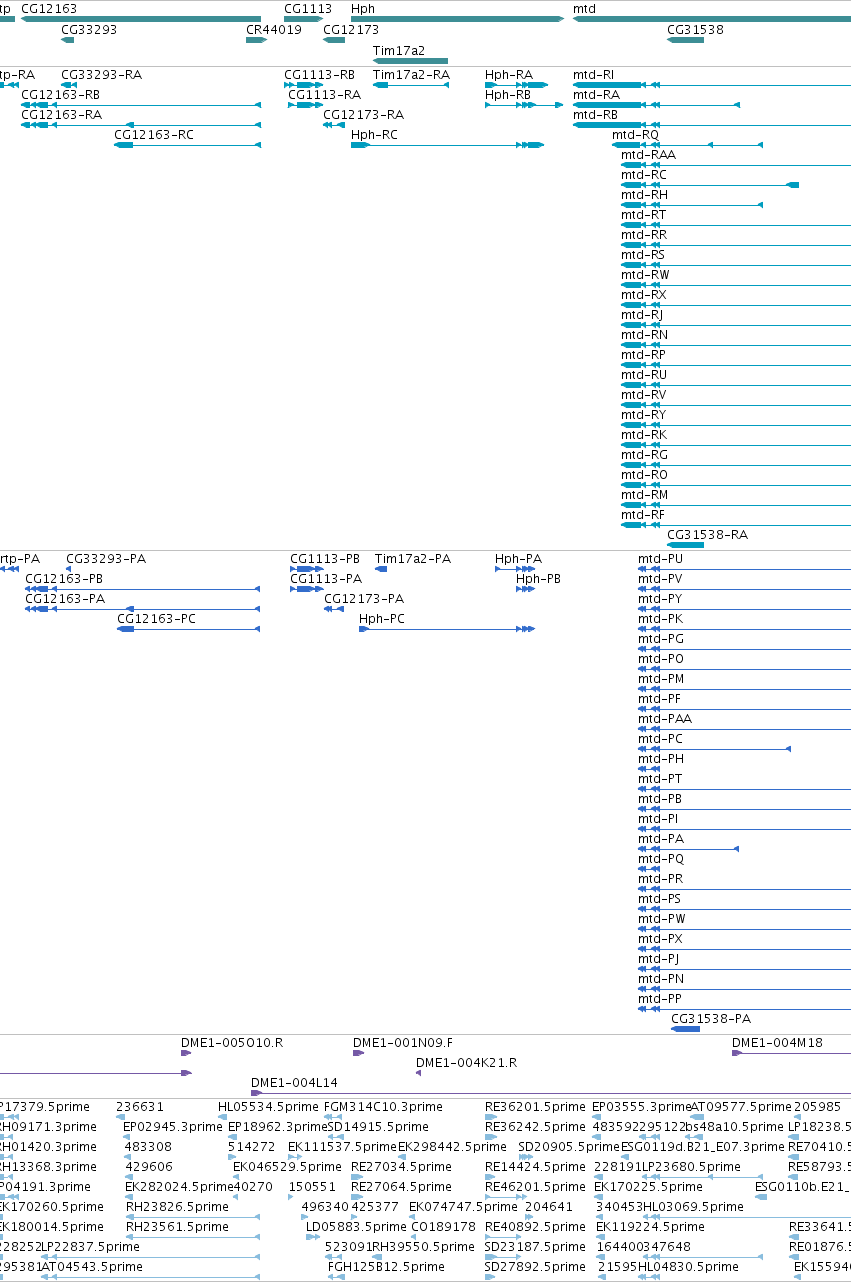Click transcript label CG12163-RC
The height and width of the screenshot is (1282, 851).
tap(154, 135)
